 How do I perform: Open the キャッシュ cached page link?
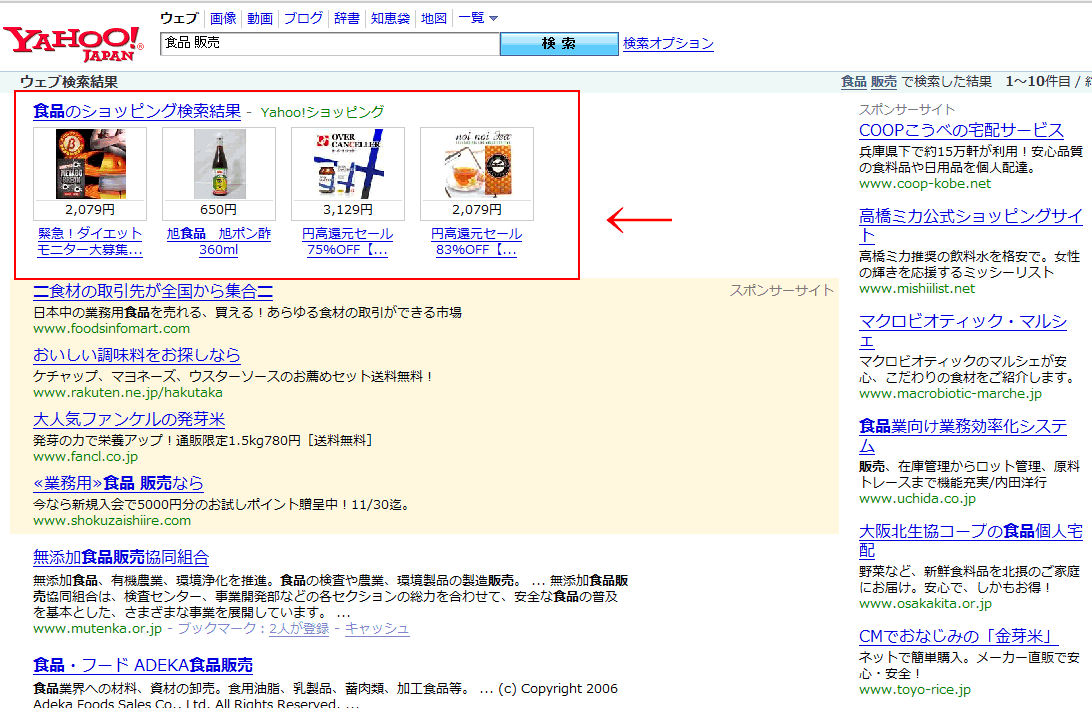click(377, 629)
